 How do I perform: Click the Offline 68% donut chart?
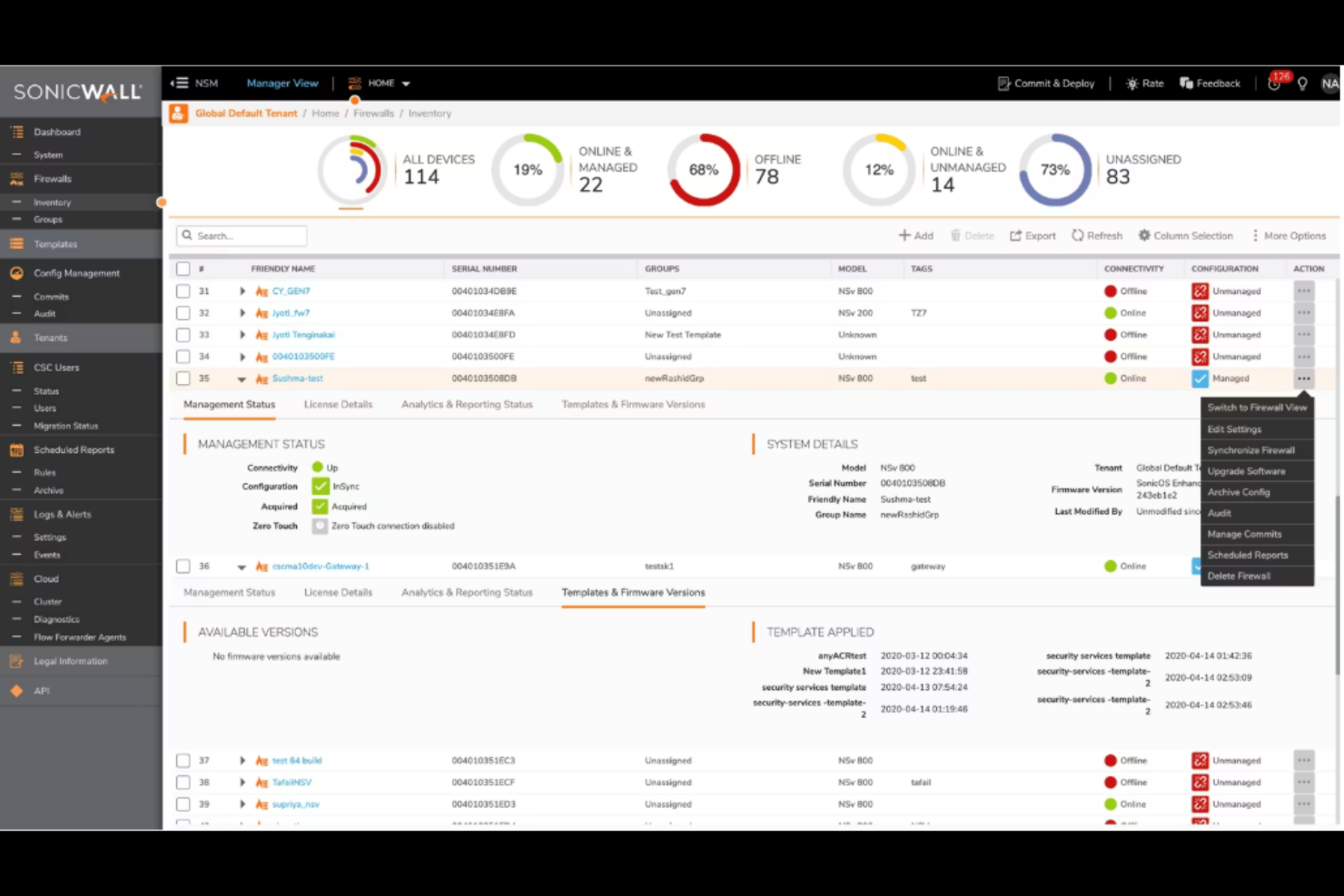(703, 170)
